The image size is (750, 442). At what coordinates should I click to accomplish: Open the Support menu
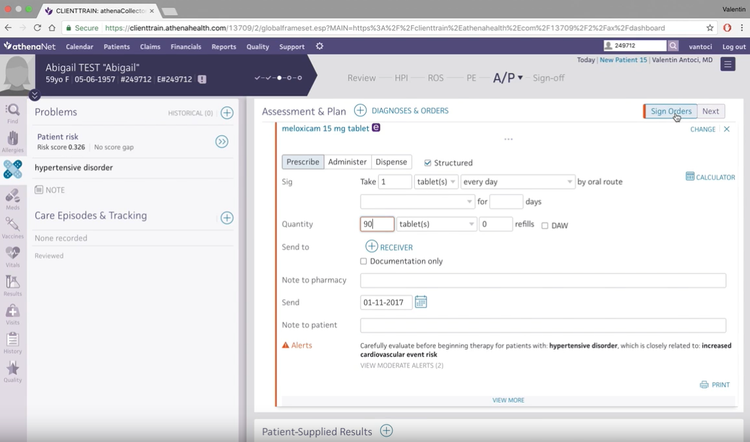292,46
